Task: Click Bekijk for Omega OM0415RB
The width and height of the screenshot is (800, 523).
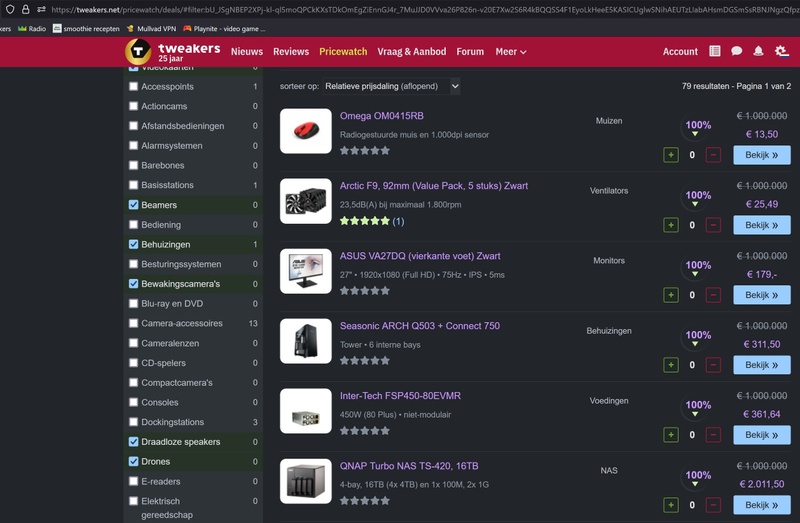Action: point(762,155)
